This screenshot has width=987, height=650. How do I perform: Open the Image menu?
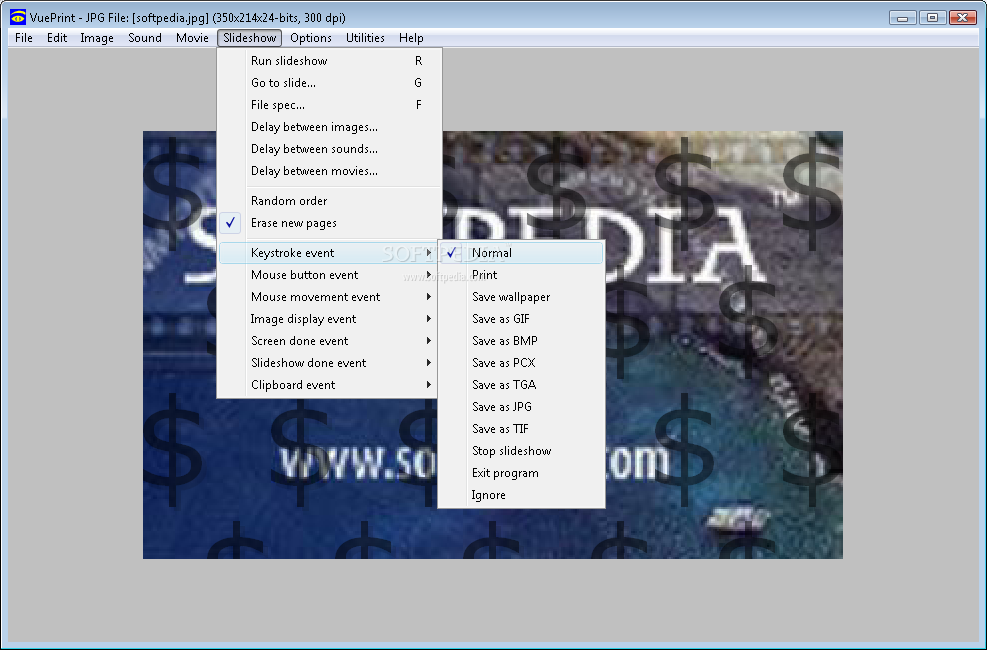pyautogui.click(x=97, y=38)
